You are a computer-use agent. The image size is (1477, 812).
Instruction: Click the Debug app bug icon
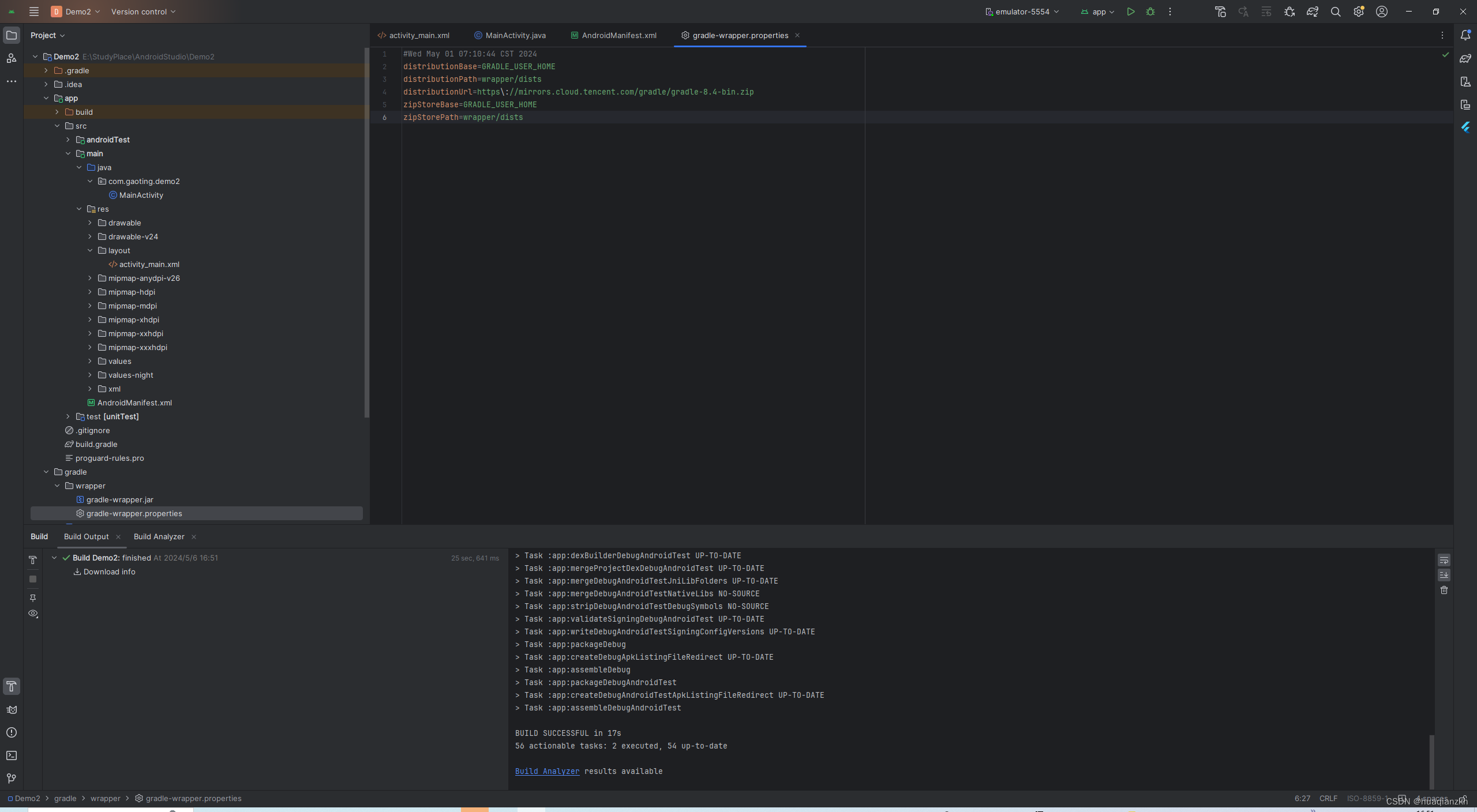1150,12
